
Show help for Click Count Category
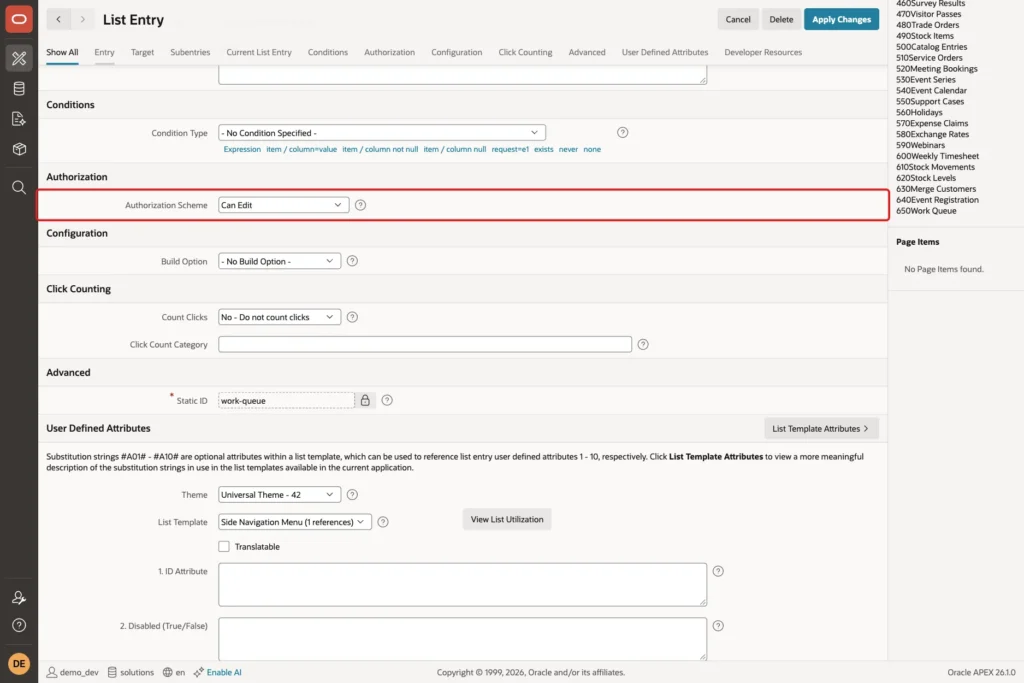(643, 344)
